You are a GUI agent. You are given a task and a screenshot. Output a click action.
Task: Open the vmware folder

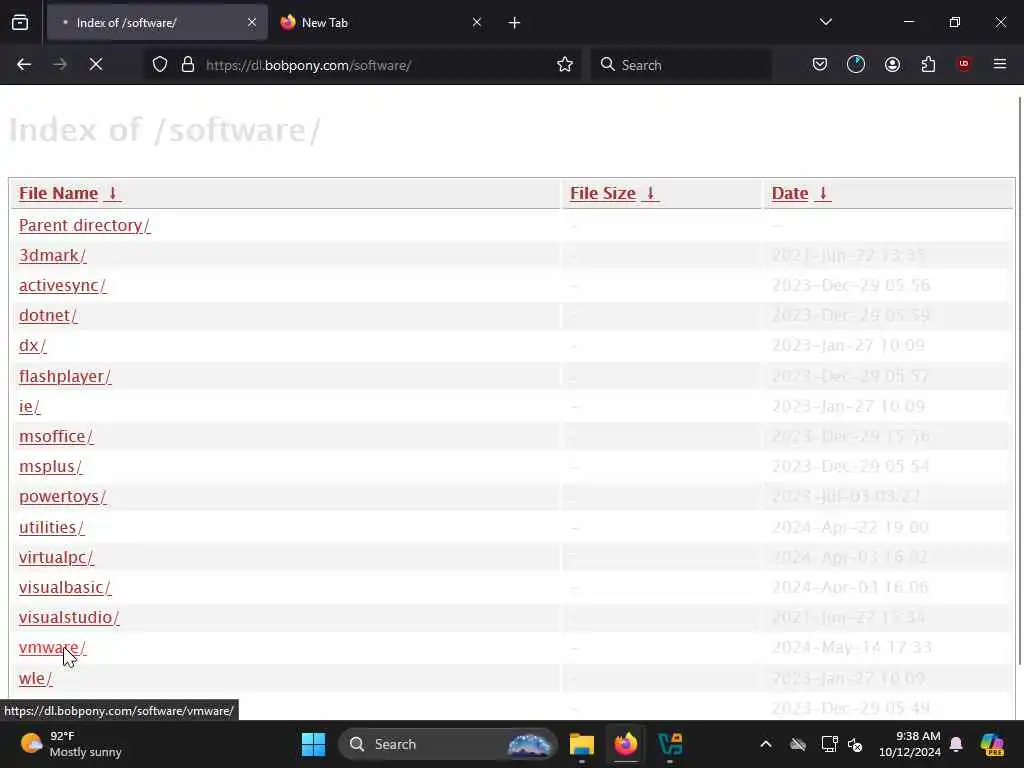point(52,648)
